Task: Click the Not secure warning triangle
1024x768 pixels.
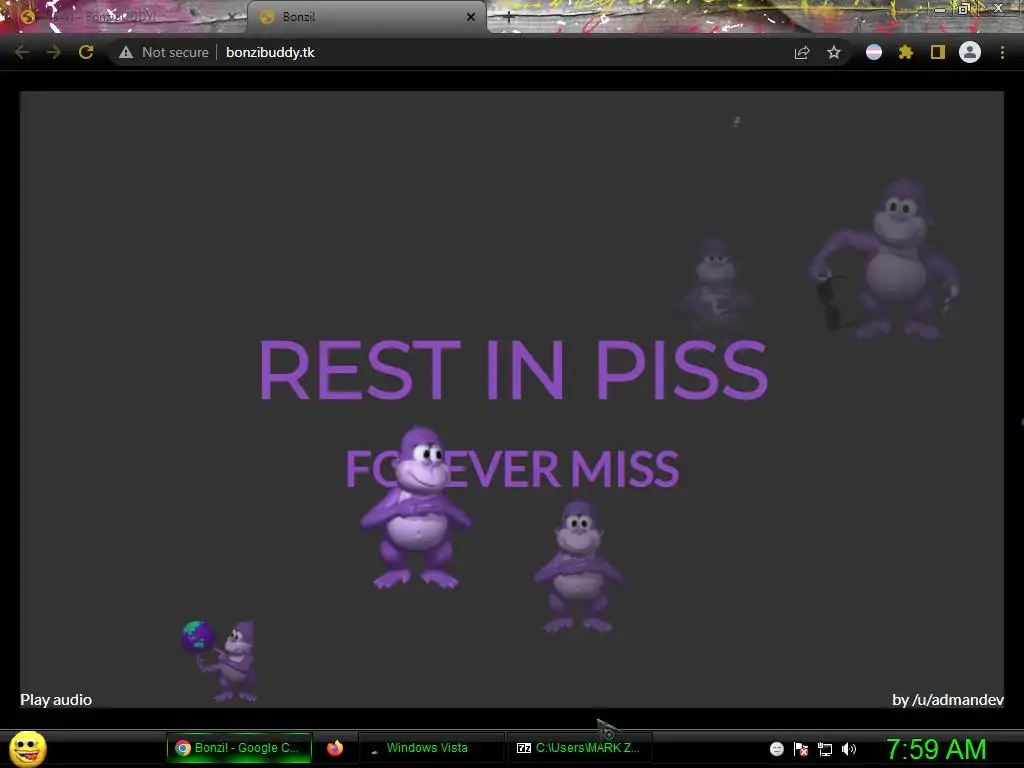Action: [x=126, y=52]
